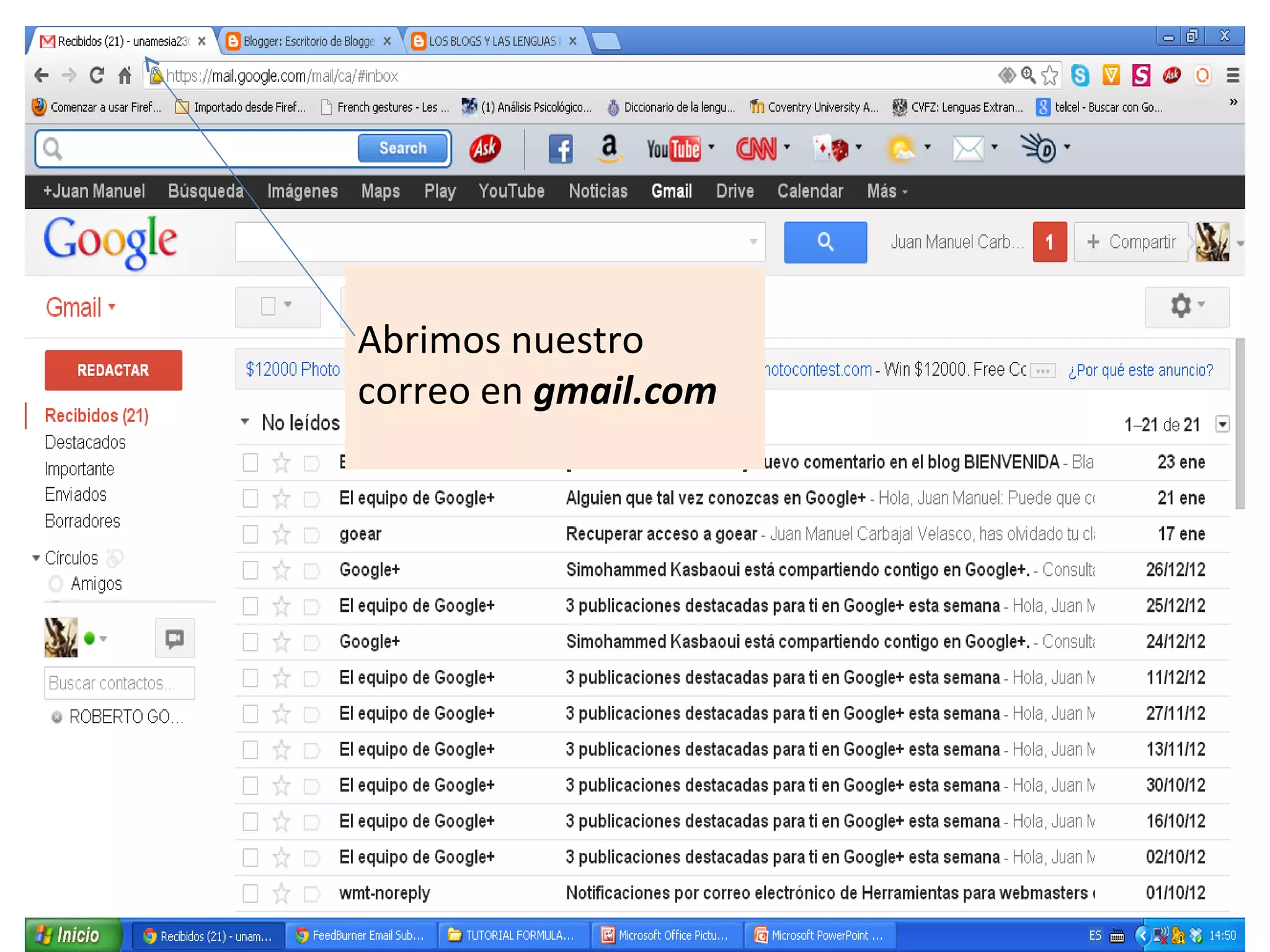Open Drive from the Google black bar
The image size is (1270, 952).
pos(734,192)
